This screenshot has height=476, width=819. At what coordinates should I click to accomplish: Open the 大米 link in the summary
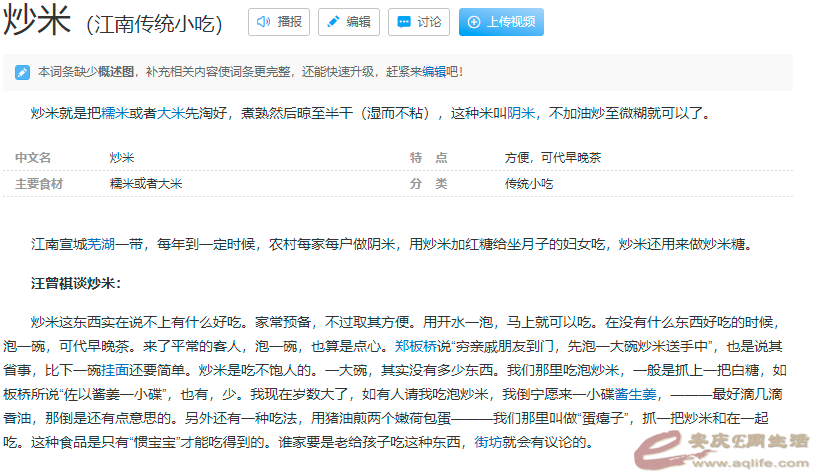coord(171,114)
